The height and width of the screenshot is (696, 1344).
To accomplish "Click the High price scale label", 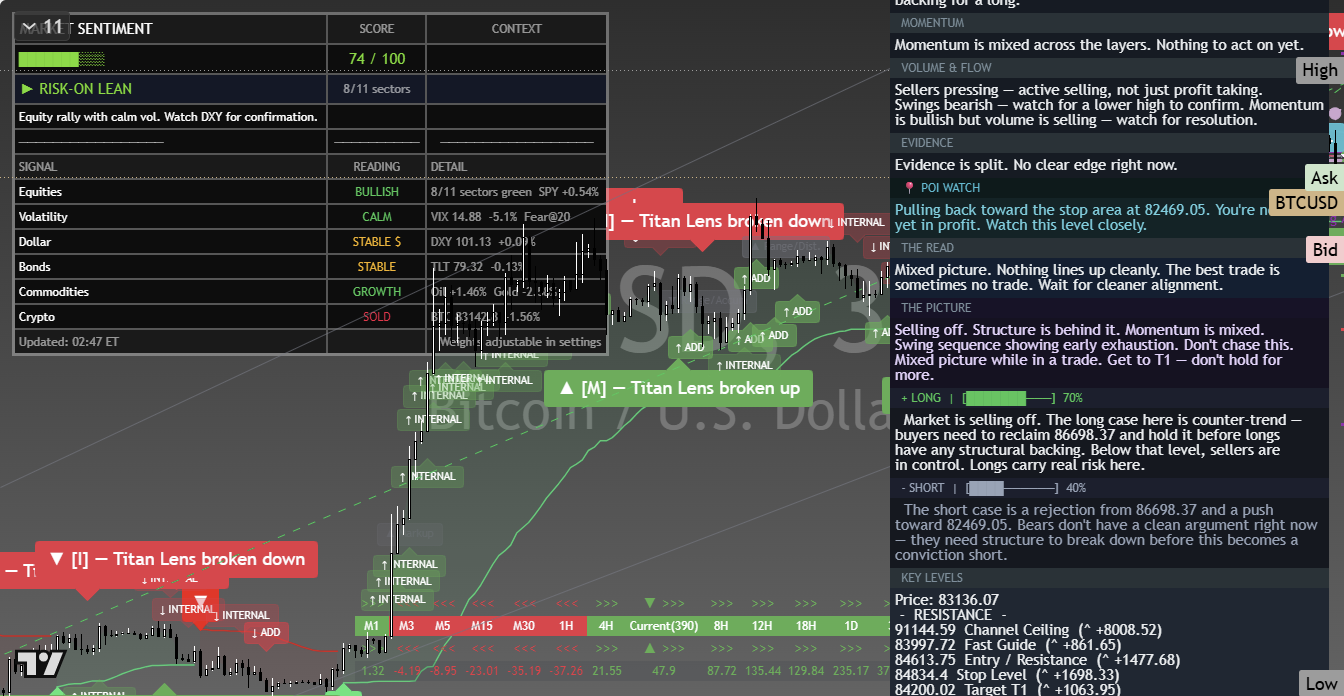I will pos(1320,70).
